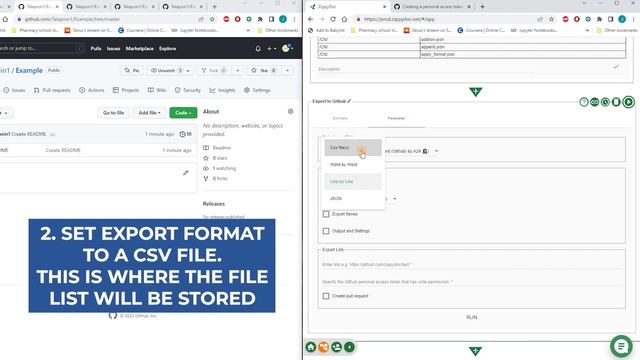This screenshot has height=360, width=640.
Task: Click the third green round icon before trash
Action: click(605, 102)
